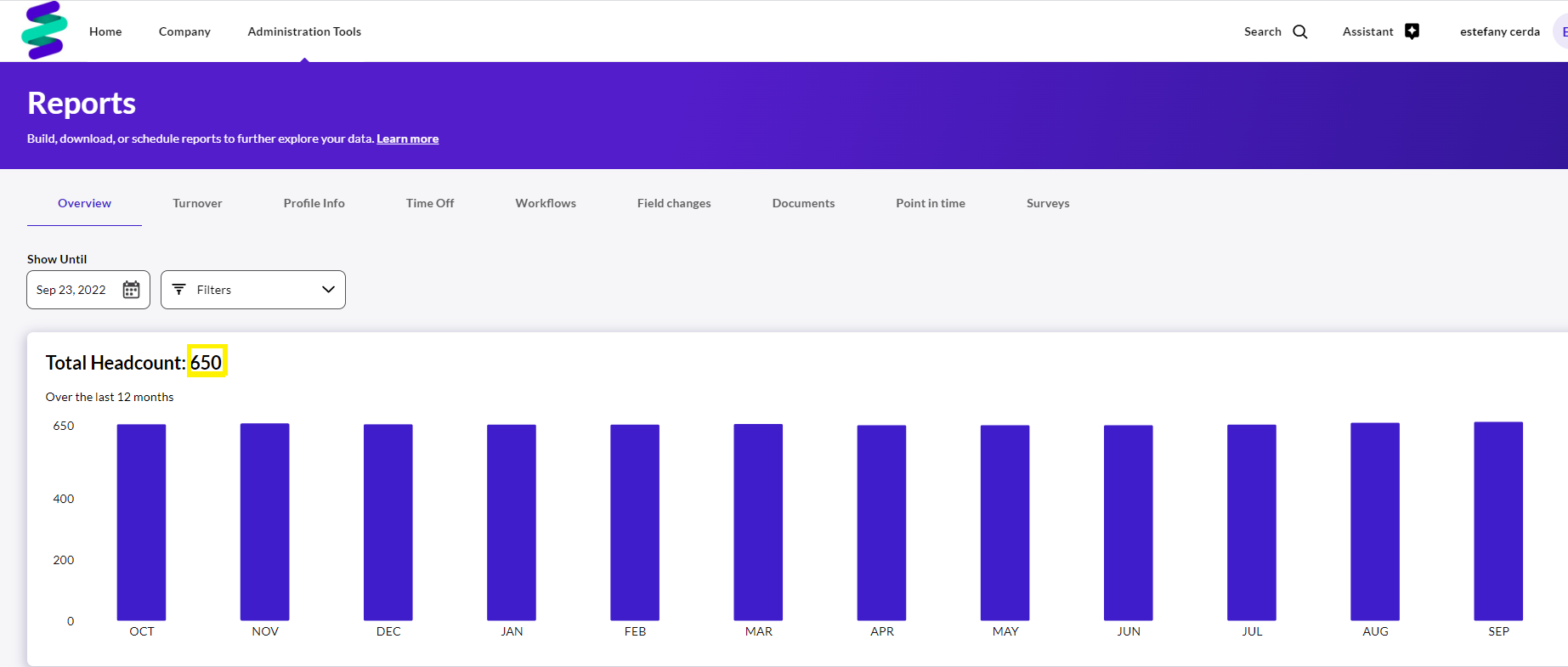This screenshot has height=667, width=1568.
Task: Follow the Learn more link
Action: (x=407, y=138)
